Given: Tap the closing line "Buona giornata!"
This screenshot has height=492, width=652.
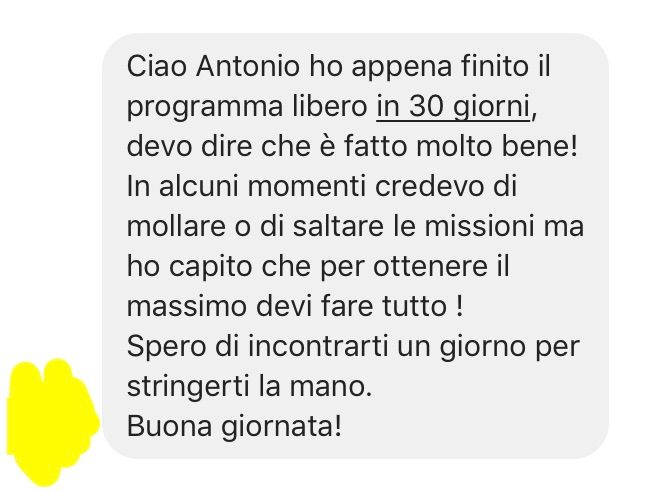Looking at the screenshot, I should click(x=234, y=427).
